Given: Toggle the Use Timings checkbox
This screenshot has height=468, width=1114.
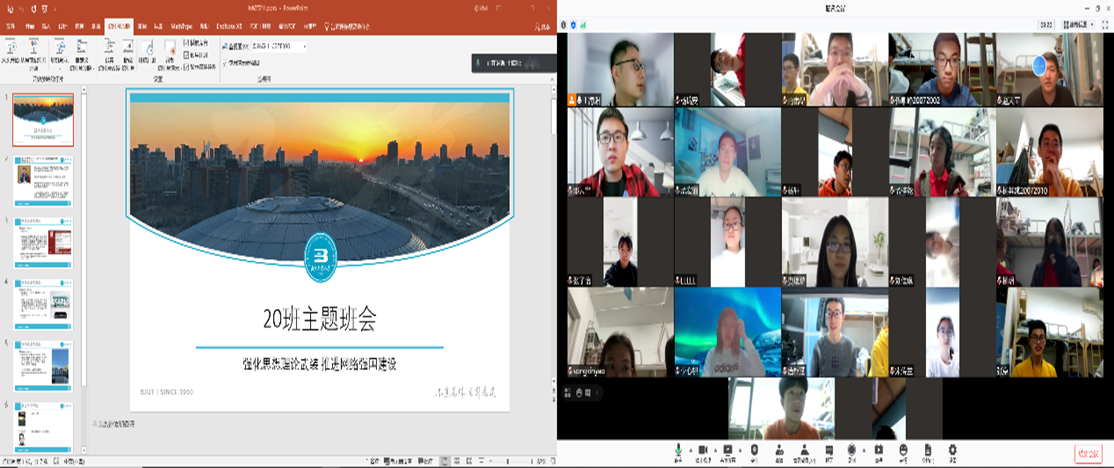Looking at the screenshot, I should click(186, 54).
